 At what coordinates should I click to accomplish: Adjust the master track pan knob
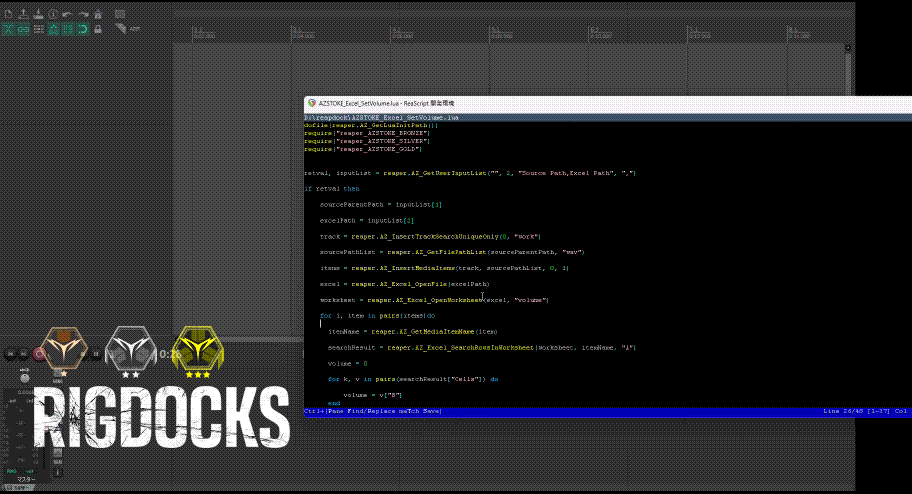pos(24,378)
